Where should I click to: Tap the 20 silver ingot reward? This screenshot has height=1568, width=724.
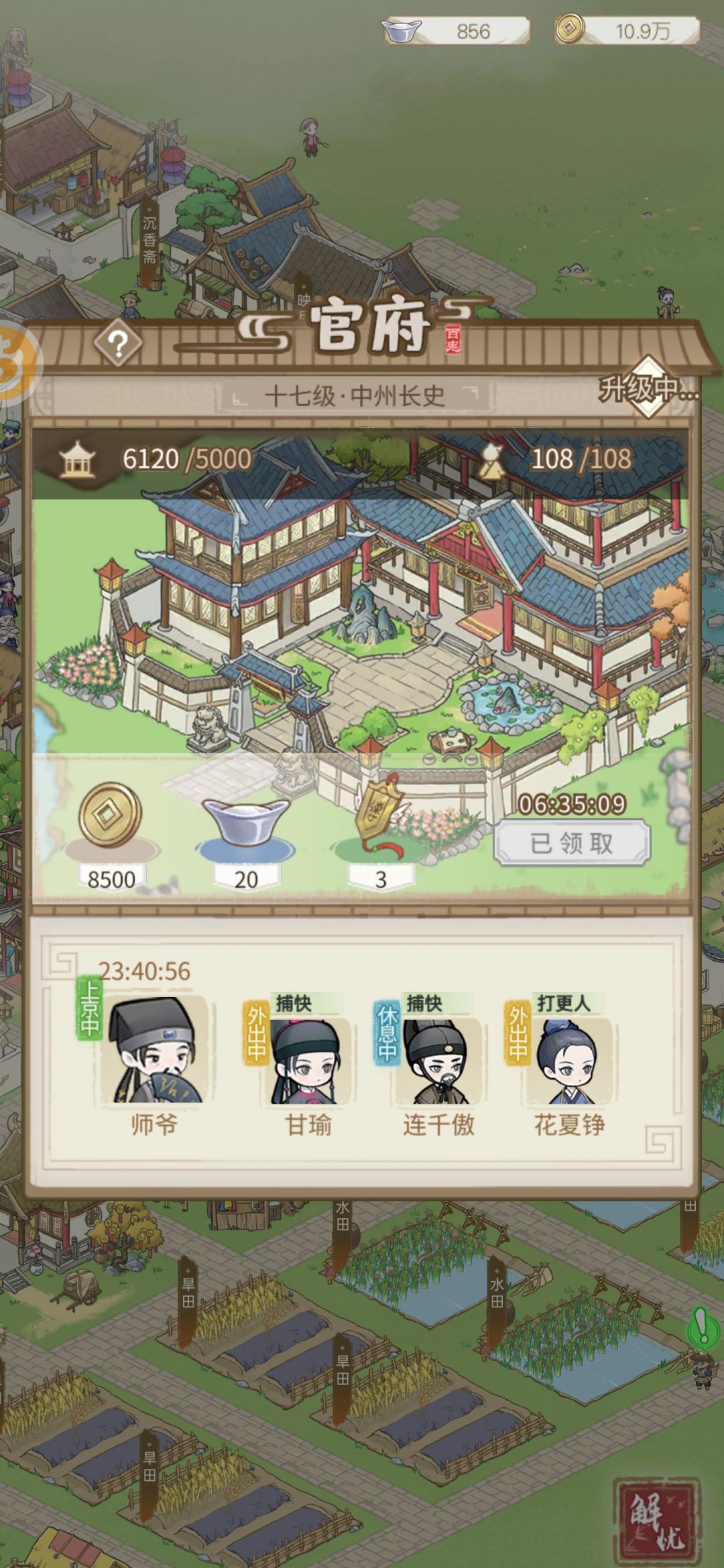(246, 836)
